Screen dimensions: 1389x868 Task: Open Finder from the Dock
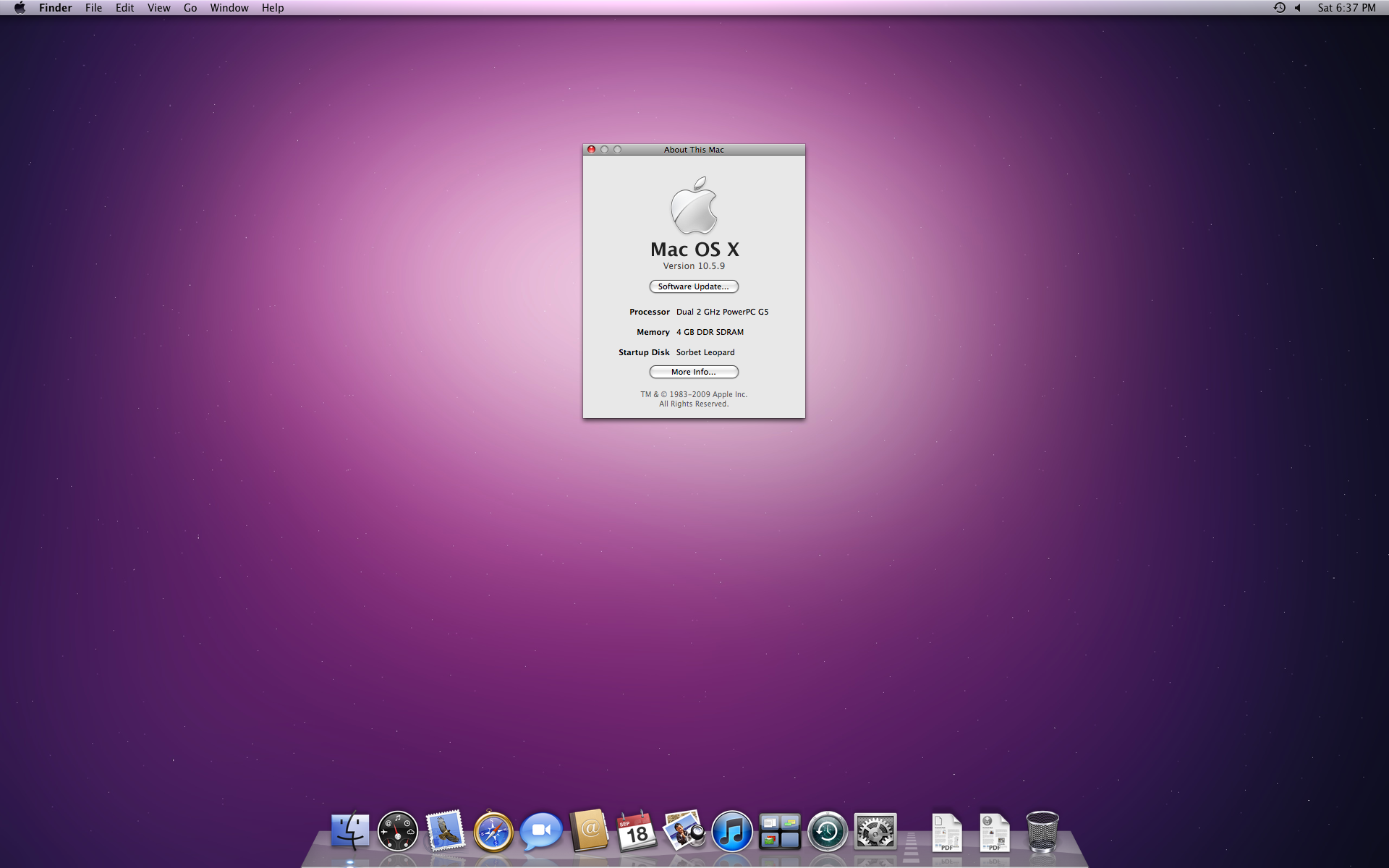(x=350, y=831)
